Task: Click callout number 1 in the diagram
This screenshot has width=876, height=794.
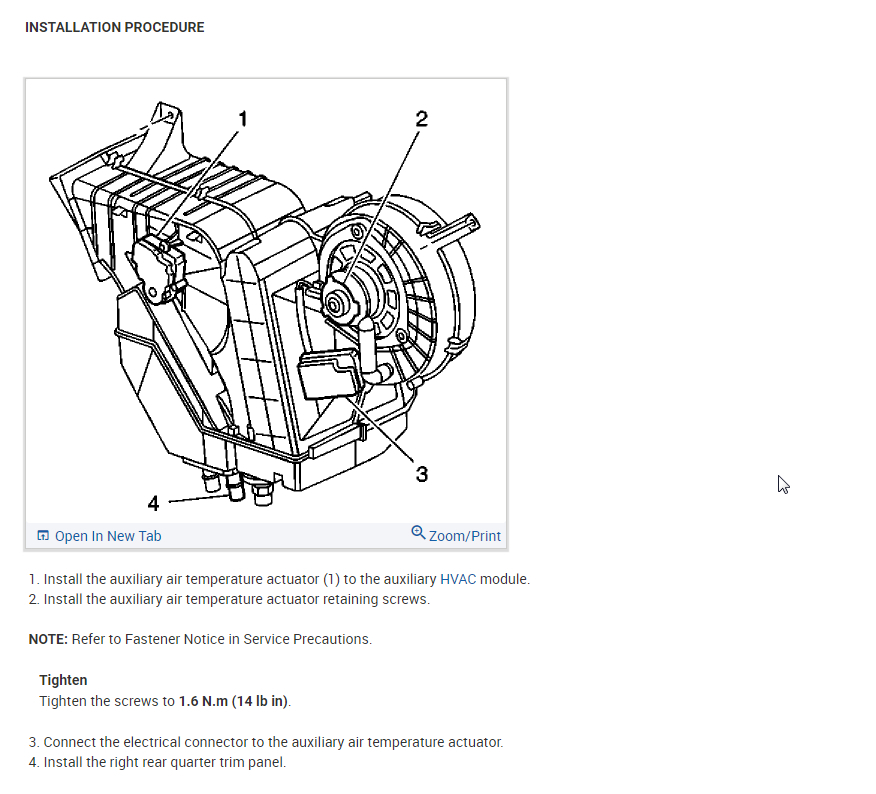Action: point(242,118)
